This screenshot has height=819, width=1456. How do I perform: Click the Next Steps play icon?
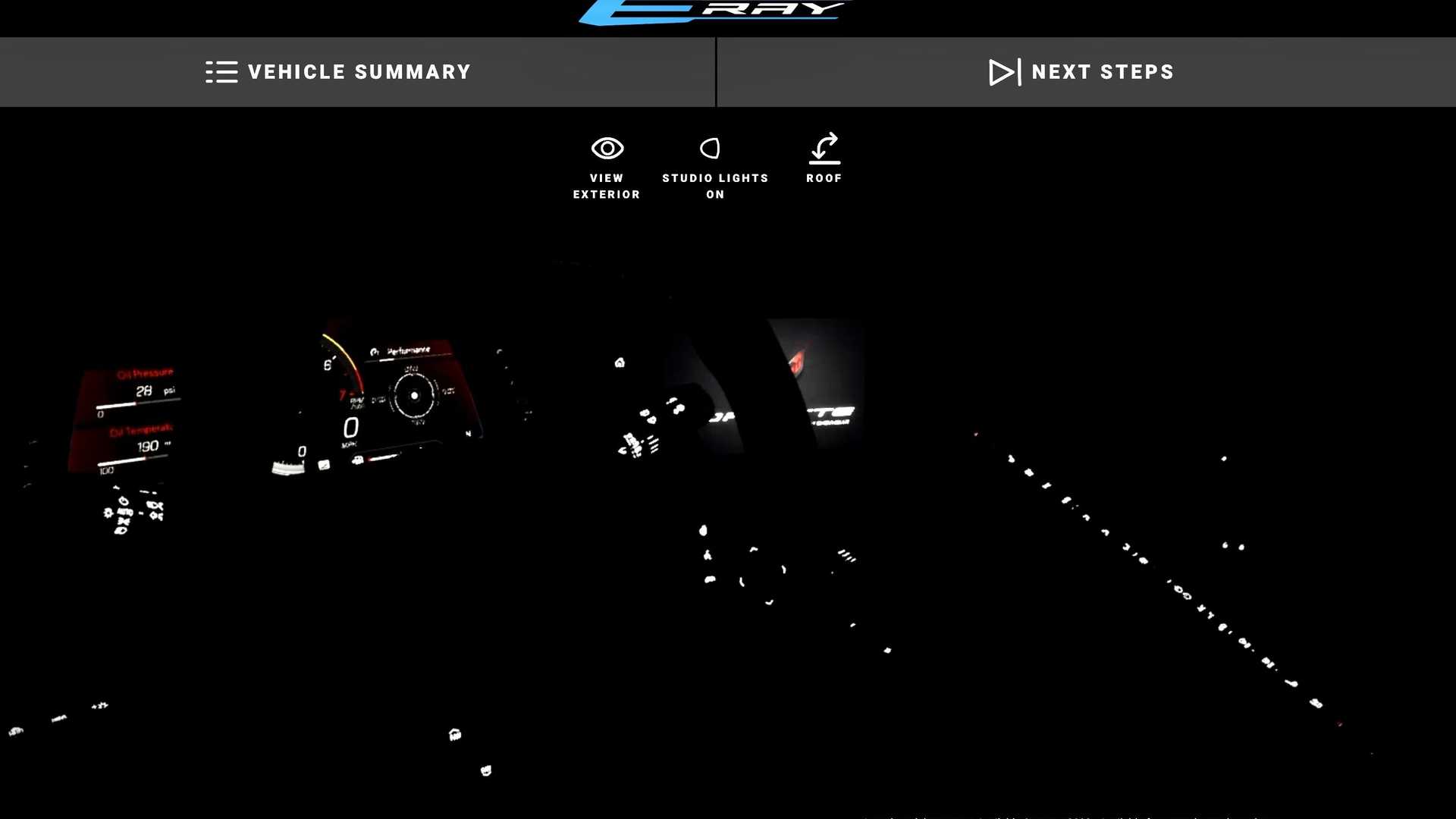click(1002, 72)
